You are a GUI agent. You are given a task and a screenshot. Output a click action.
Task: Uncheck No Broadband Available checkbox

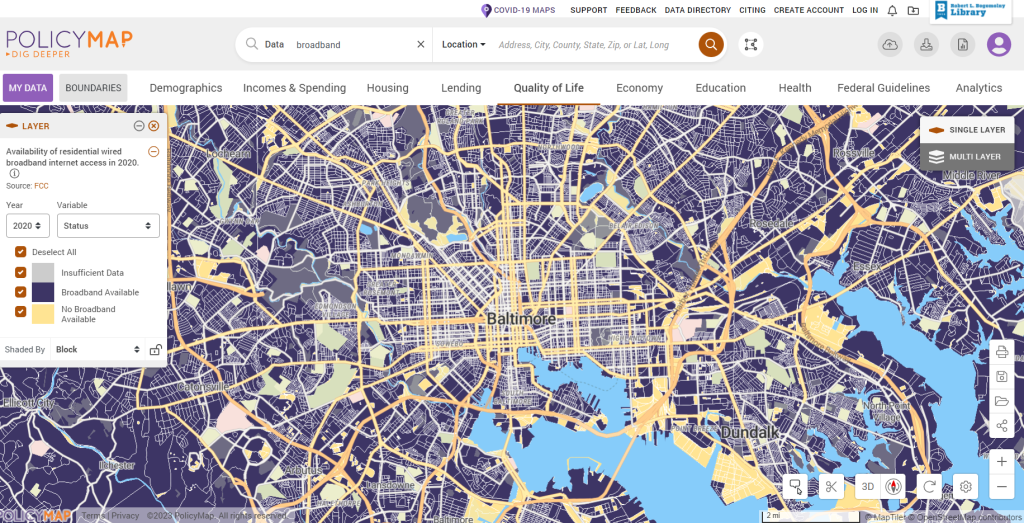pyautogui.click(x=20, y=312)
